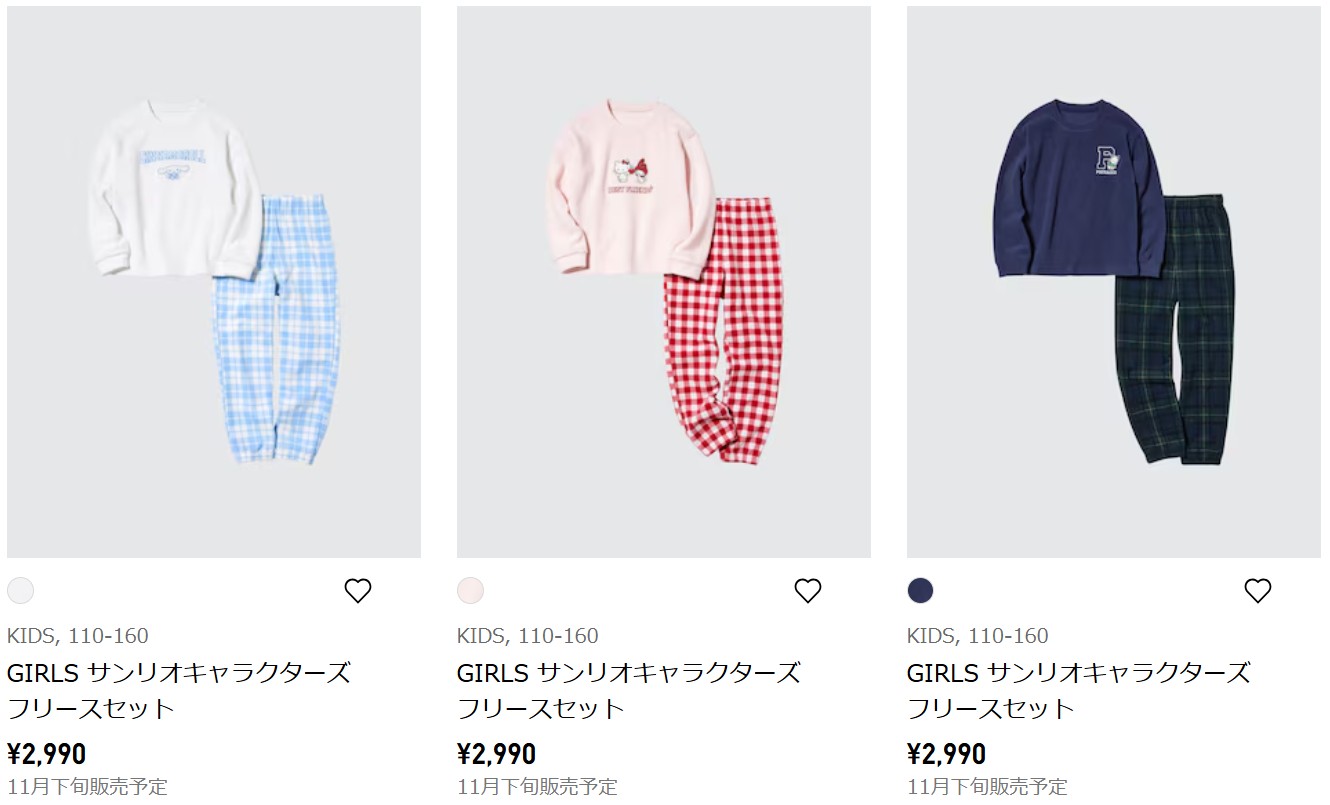Viewport: 1330px width, 805px height.
Task: Select the light pink color swatch
Action: [470, 591]
